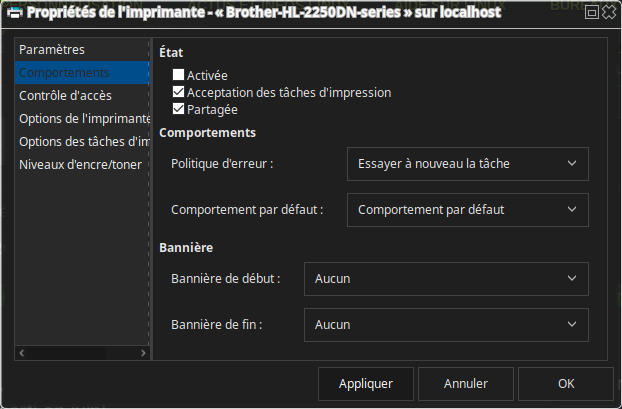Enable the Activée checkbox
The height and width of the screenshot is (409, 622).
click(178, 75)
